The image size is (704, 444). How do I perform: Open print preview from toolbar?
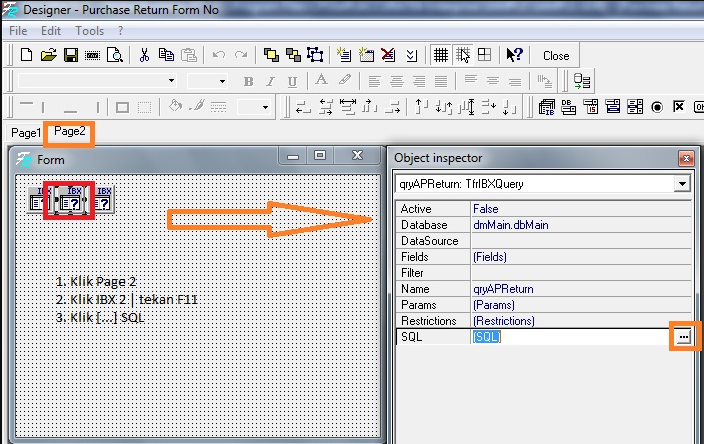(115, 55)
